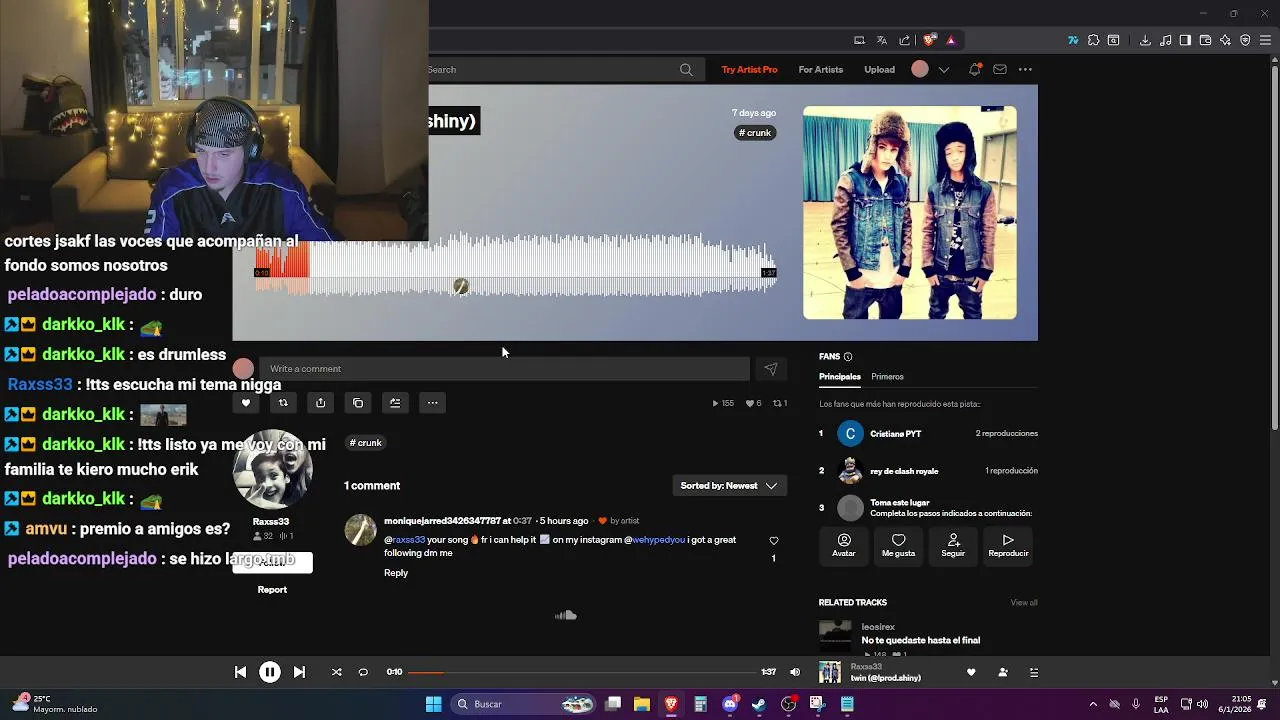
Task: Open Raxss33 artist profile name
Action: pyautogui.click(x=270, y=522)
